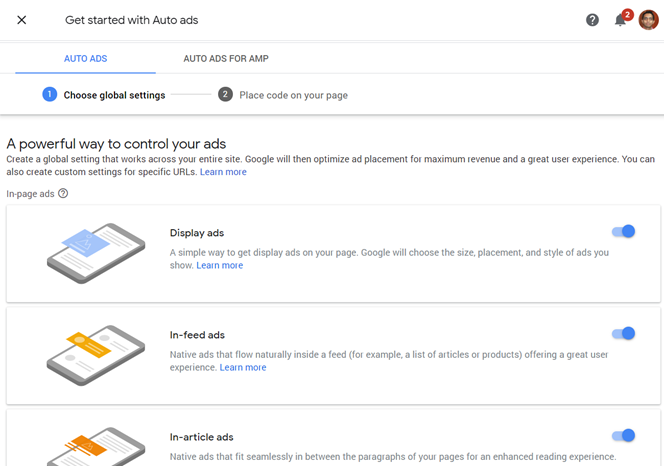This screenshot has height=466, width=664.
Task: Switch off the In-article ads toggle
Action: 623,435
